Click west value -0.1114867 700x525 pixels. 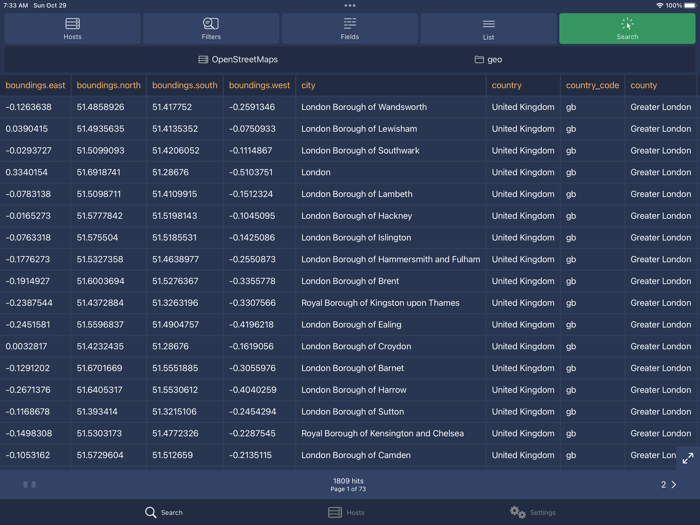(250, 150)
